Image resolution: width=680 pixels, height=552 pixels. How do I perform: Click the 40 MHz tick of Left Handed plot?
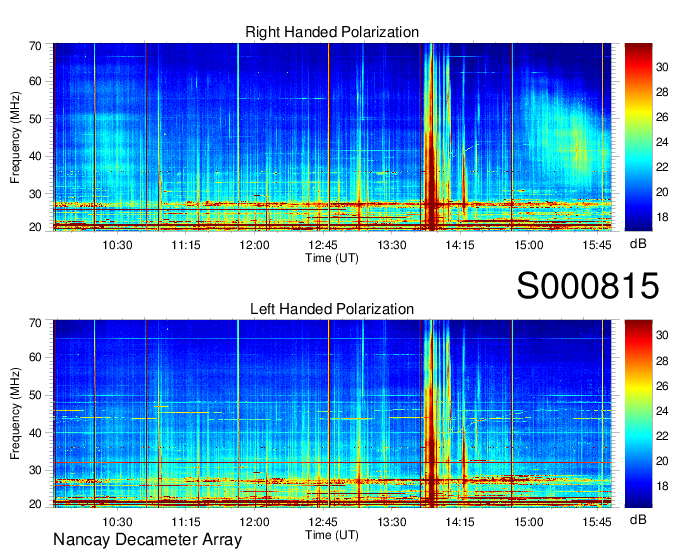35,433
